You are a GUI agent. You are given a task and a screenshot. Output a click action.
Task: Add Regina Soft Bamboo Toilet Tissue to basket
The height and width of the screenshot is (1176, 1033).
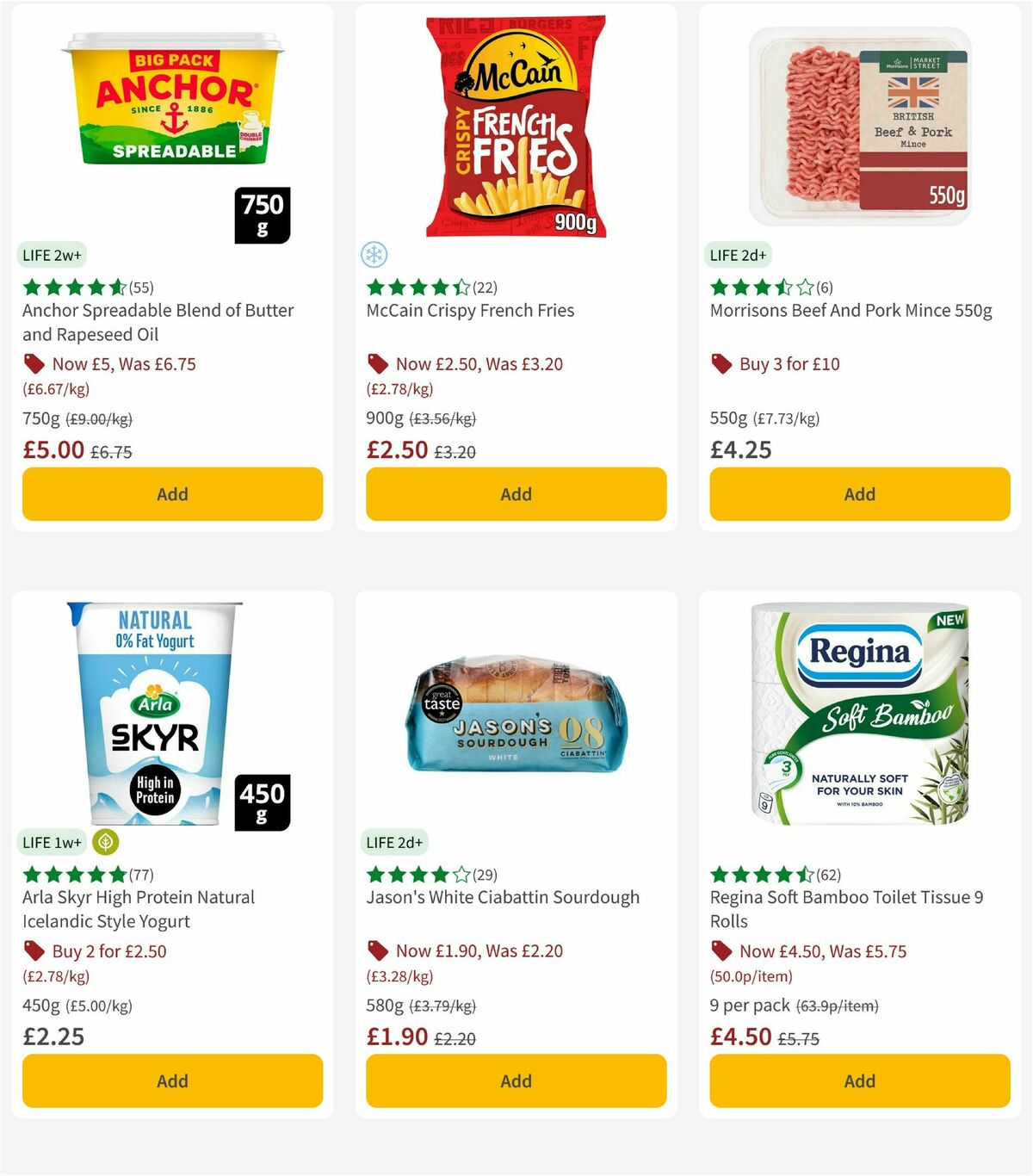[859, 1081]
